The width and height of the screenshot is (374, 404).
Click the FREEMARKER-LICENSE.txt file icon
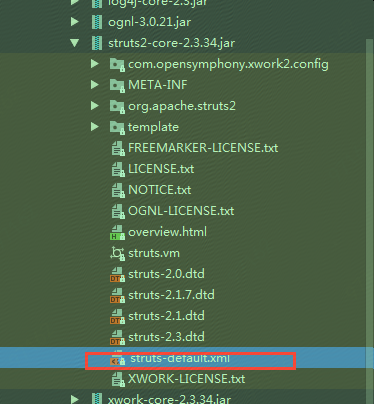(x=118, y=148)
